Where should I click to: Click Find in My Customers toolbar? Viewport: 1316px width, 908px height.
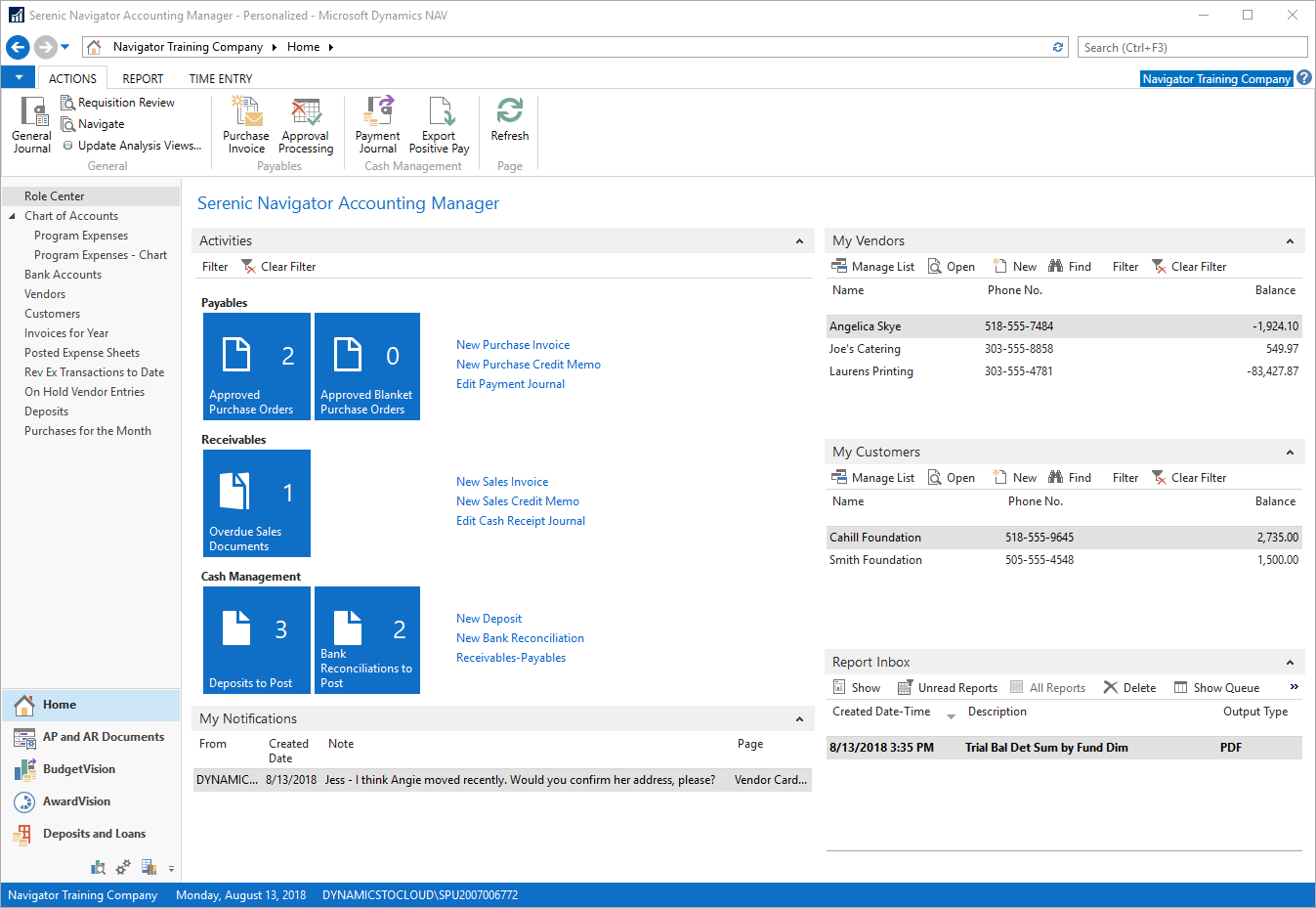pos(1070,478)
